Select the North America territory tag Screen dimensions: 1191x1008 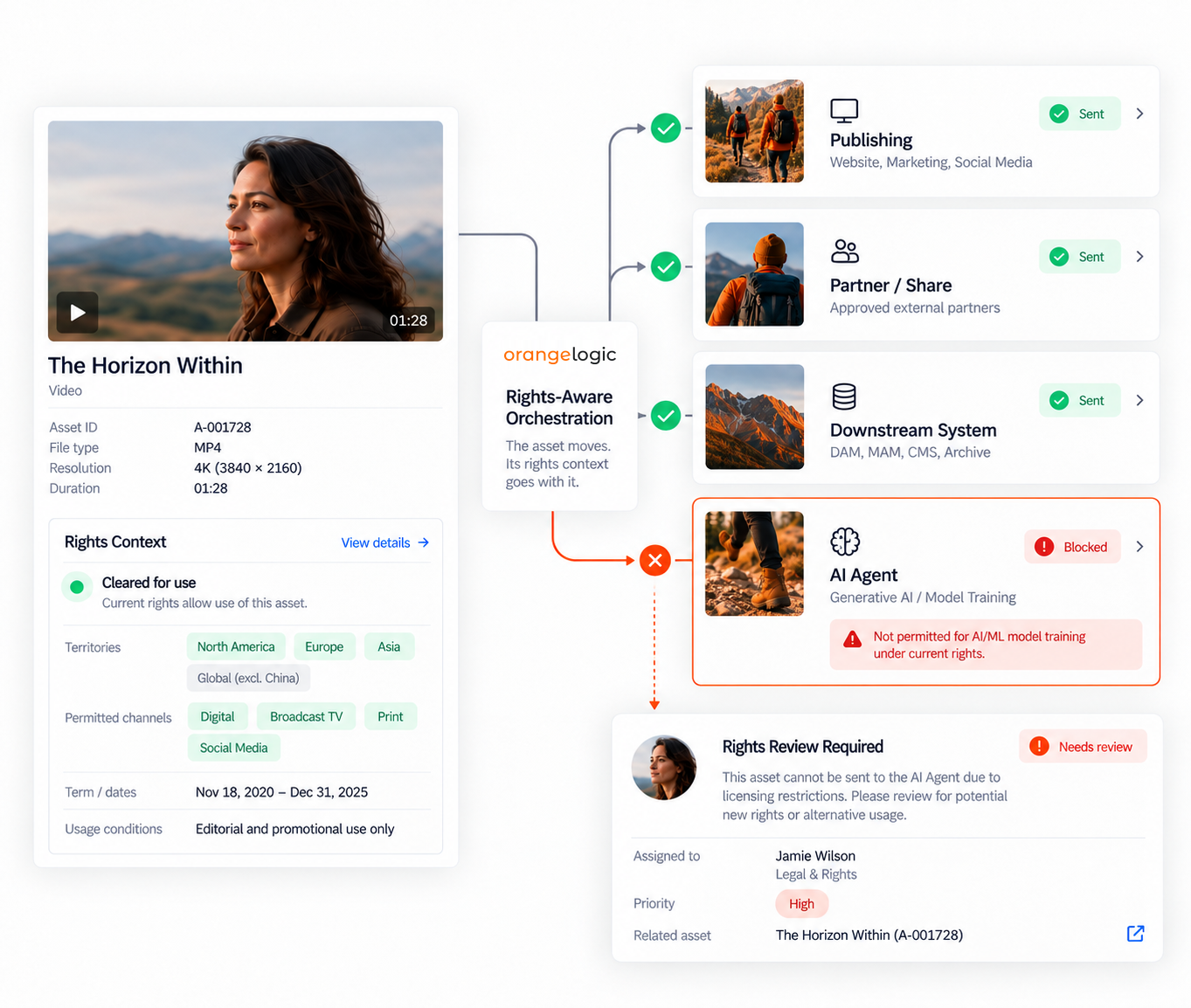pos(236,646)
